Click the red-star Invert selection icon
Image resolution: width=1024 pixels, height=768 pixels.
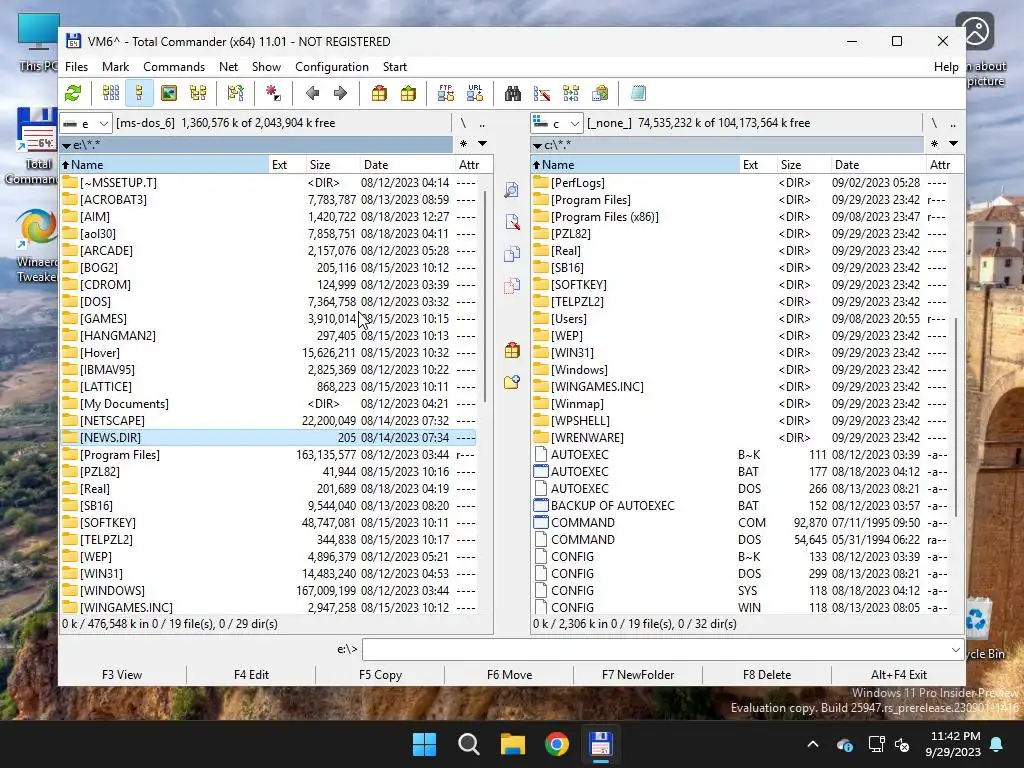[273, 93]
